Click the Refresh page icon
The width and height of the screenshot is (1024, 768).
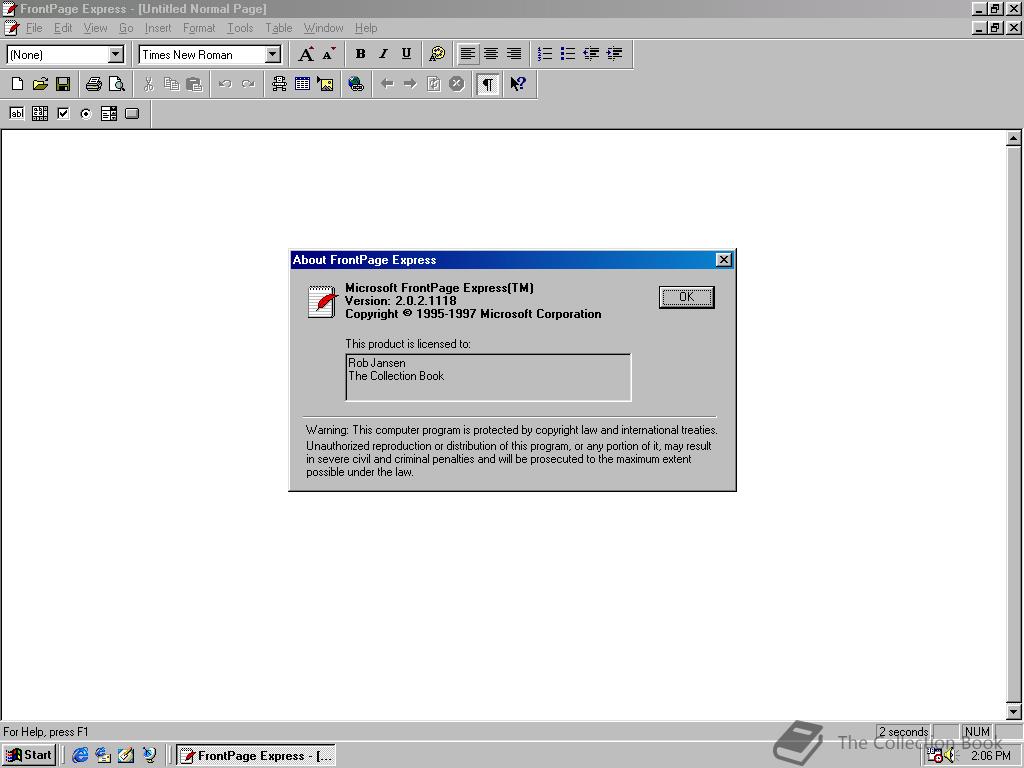point(434,84)
